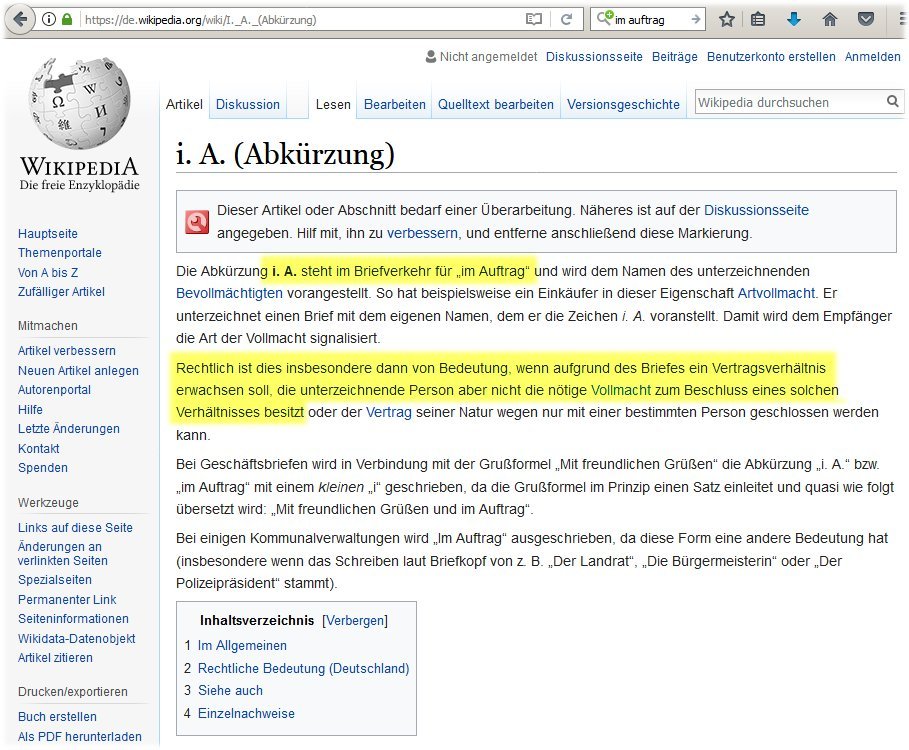Open Kontakt link

[x=38, y=448]
